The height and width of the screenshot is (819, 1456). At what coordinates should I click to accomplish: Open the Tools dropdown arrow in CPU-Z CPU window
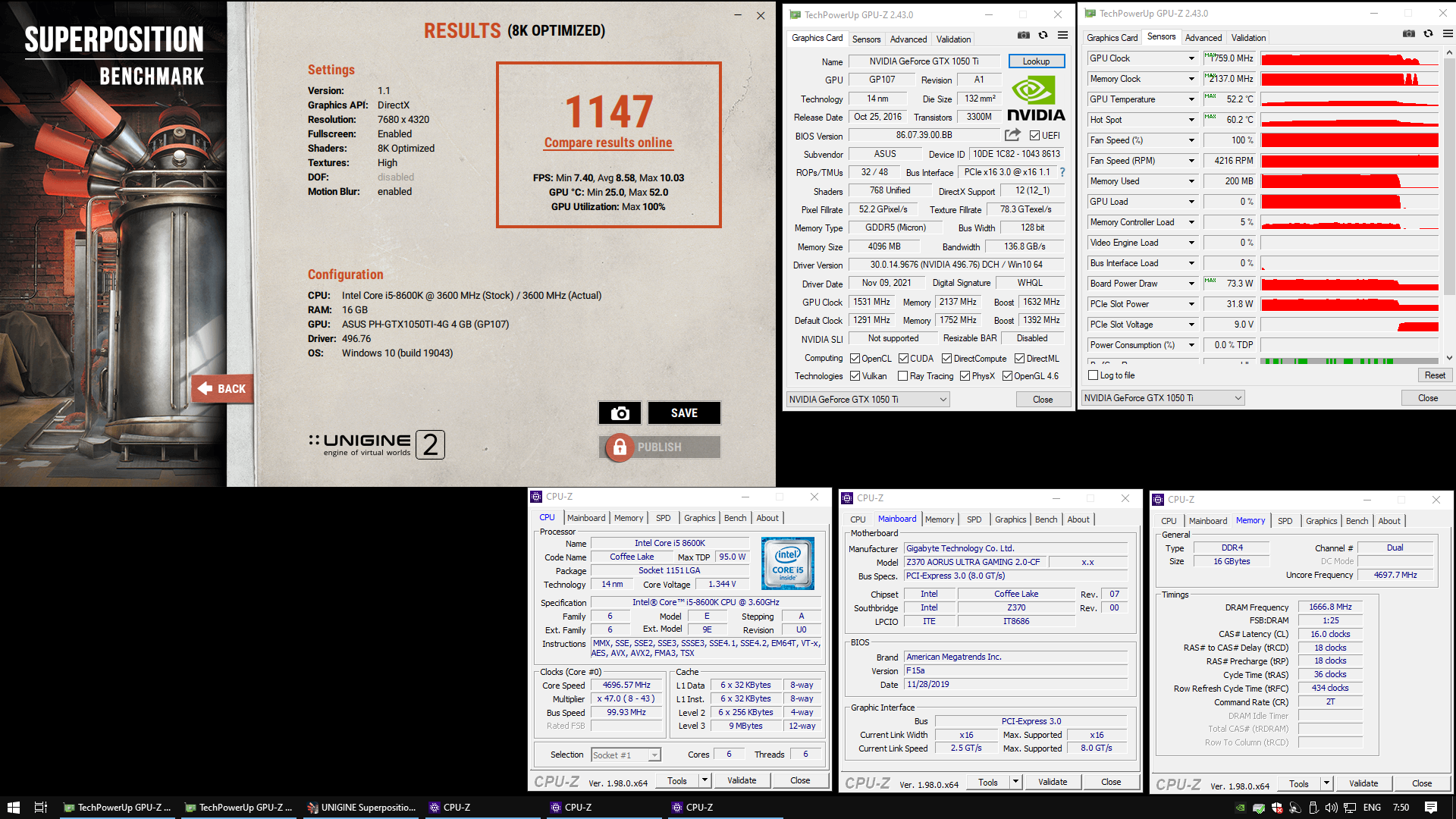click(x=704, y=780)
